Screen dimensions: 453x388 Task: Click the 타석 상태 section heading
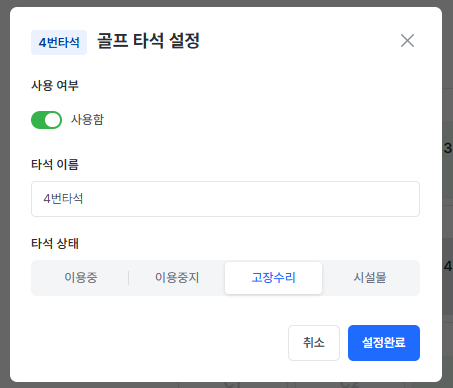click(x=55, y=244)
